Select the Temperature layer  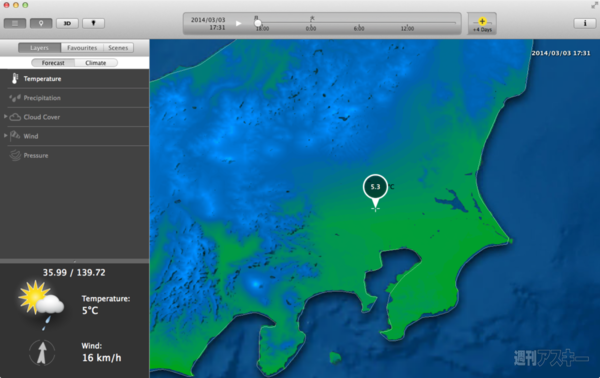(x=75, y=79)
